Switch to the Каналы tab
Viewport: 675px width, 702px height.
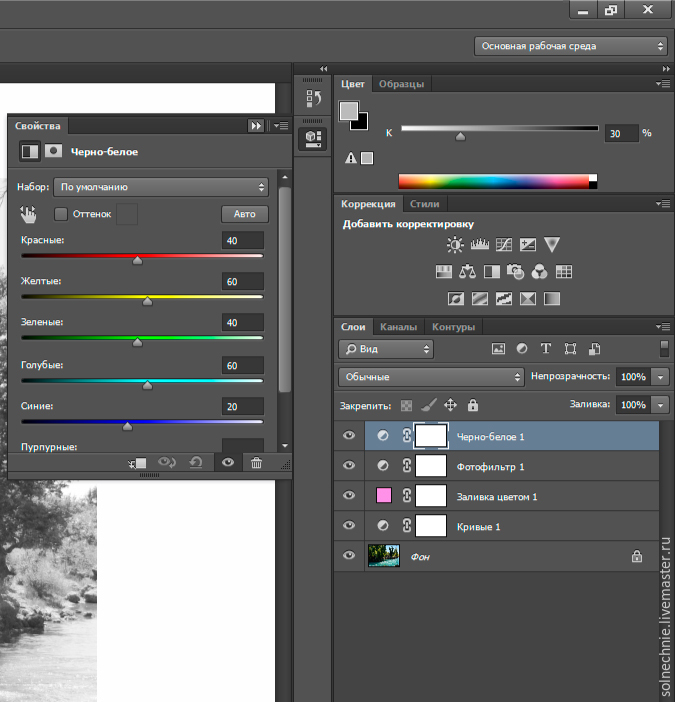coord(398,327)
